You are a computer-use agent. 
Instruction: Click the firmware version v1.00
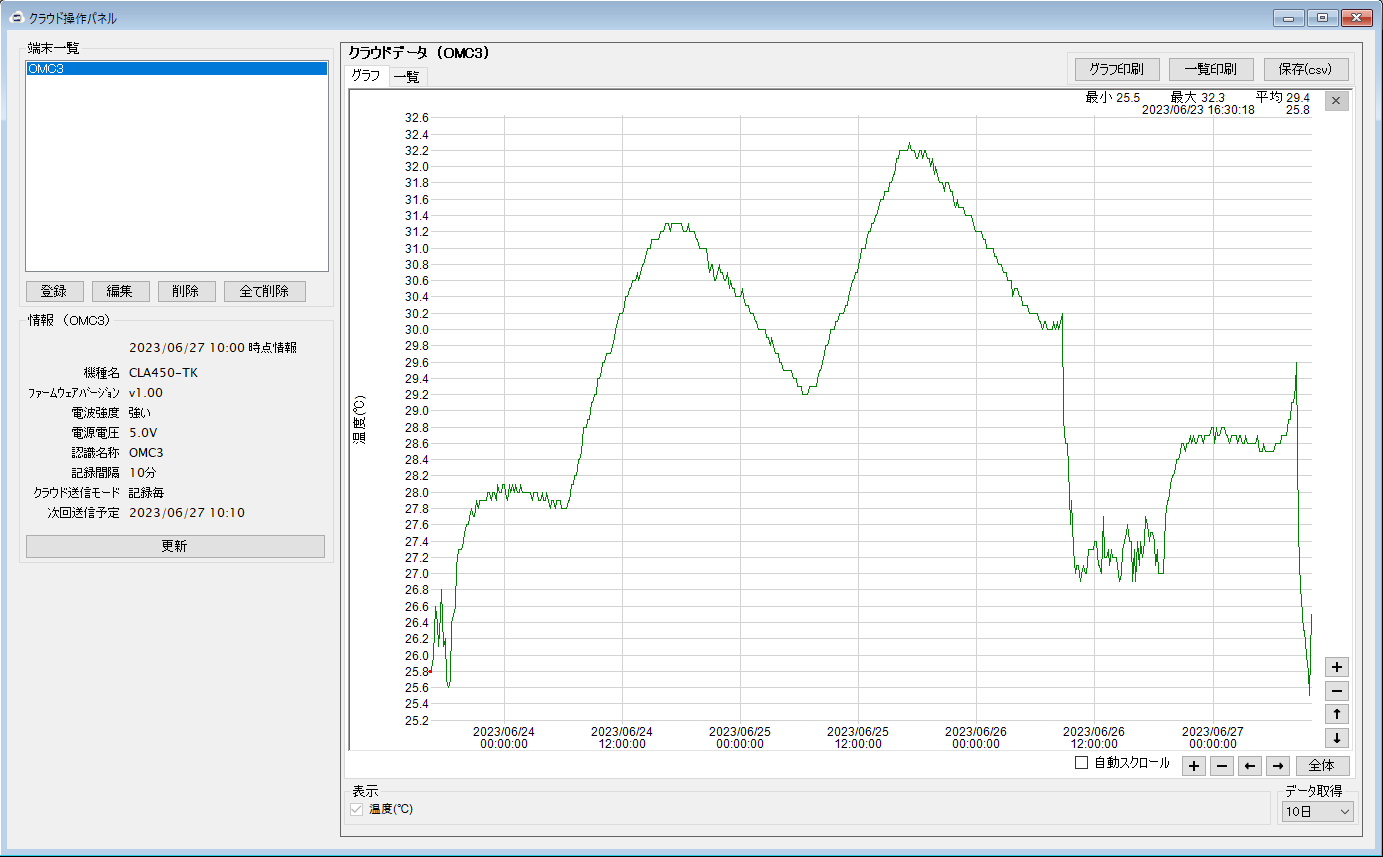click(146, 392)
